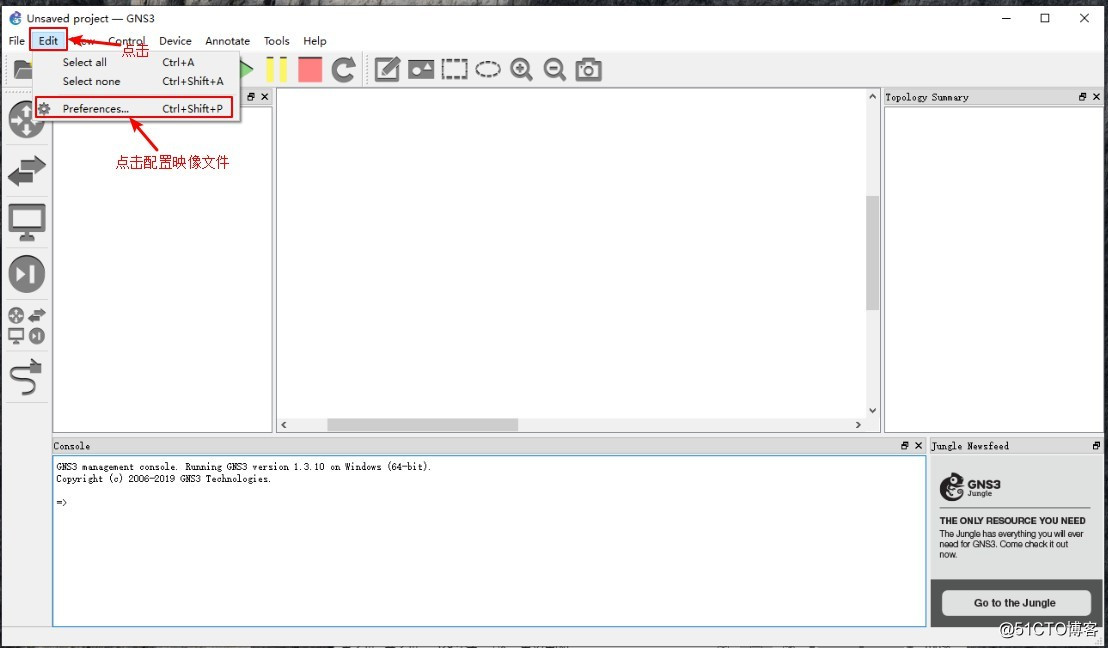Screen dimensions: 1108x648
Task: Float the Topology Summary panel
Action: pos(1083,97)
